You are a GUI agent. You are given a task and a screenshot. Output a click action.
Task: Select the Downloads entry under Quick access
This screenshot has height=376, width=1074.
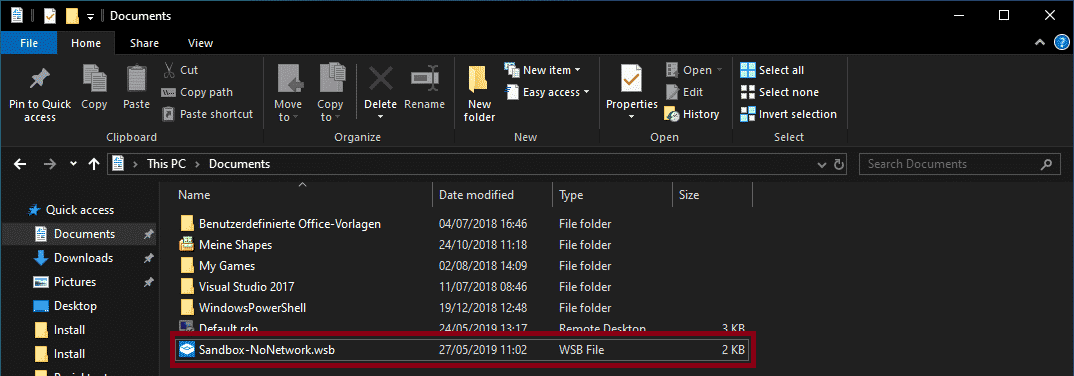pyautogui.click(x=84, y=258)
